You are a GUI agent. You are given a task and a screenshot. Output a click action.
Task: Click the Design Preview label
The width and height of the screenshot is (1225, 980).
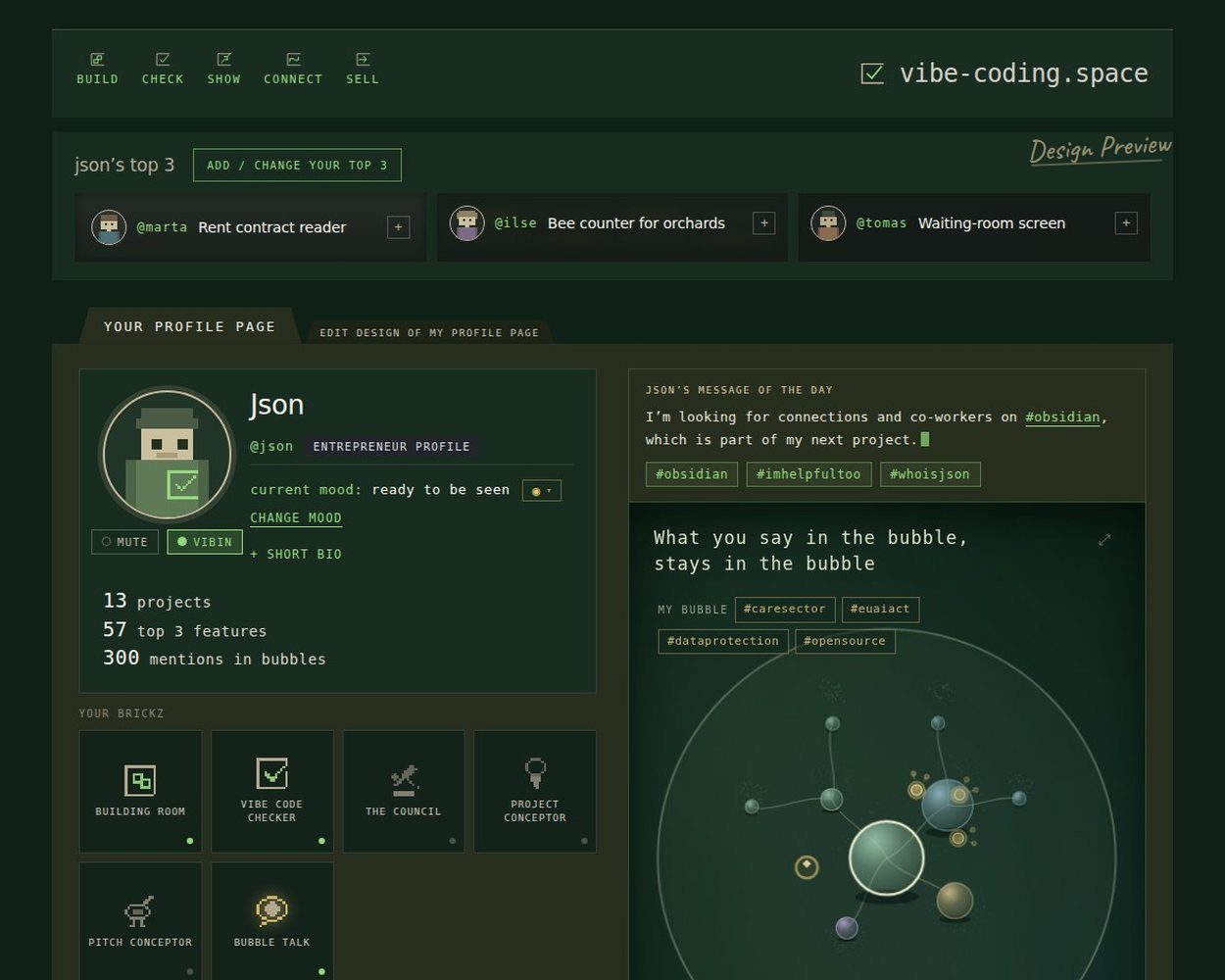pos(1101,149)
